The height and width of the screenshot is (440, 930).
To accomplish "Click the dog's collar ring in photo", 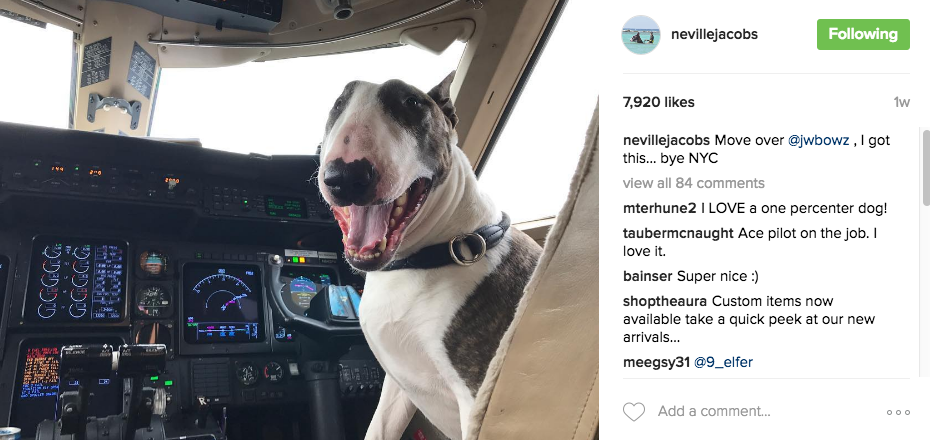I will point(467,248).
